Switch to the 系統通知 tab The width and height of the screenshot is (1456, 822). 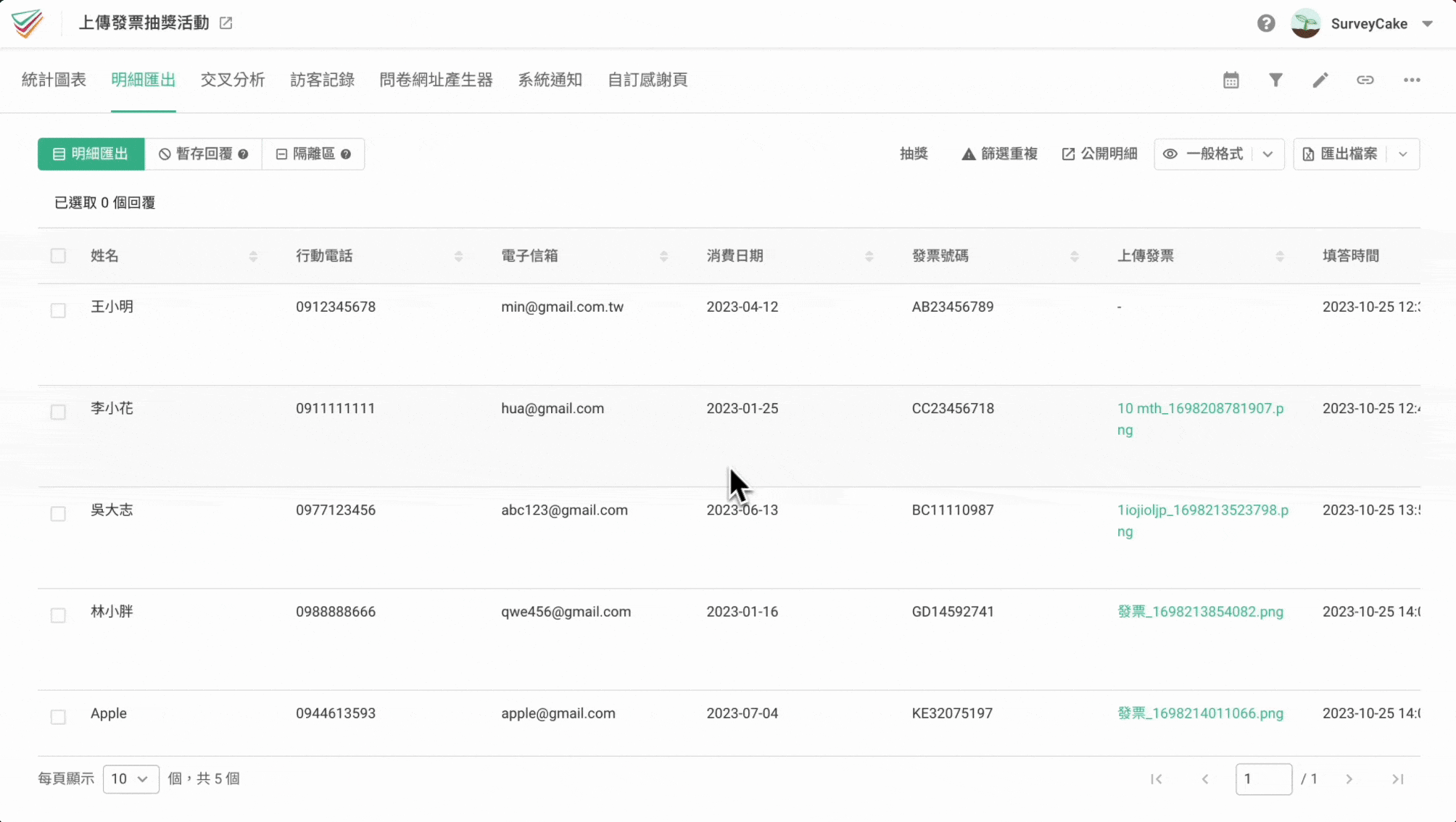[x=550, y=80]
